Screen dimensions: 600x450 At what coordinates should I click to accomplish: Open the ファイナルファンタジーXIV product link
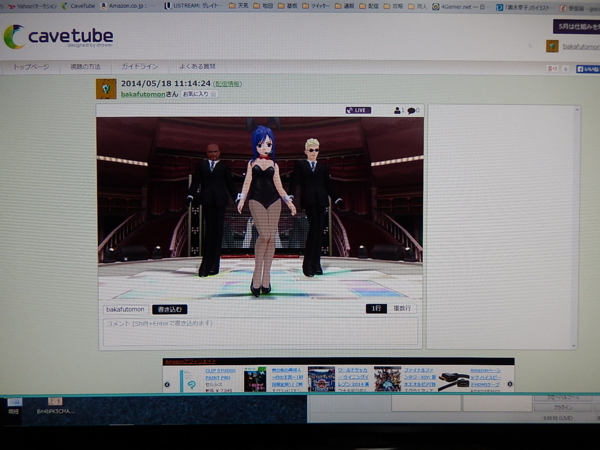pos(420,377)
